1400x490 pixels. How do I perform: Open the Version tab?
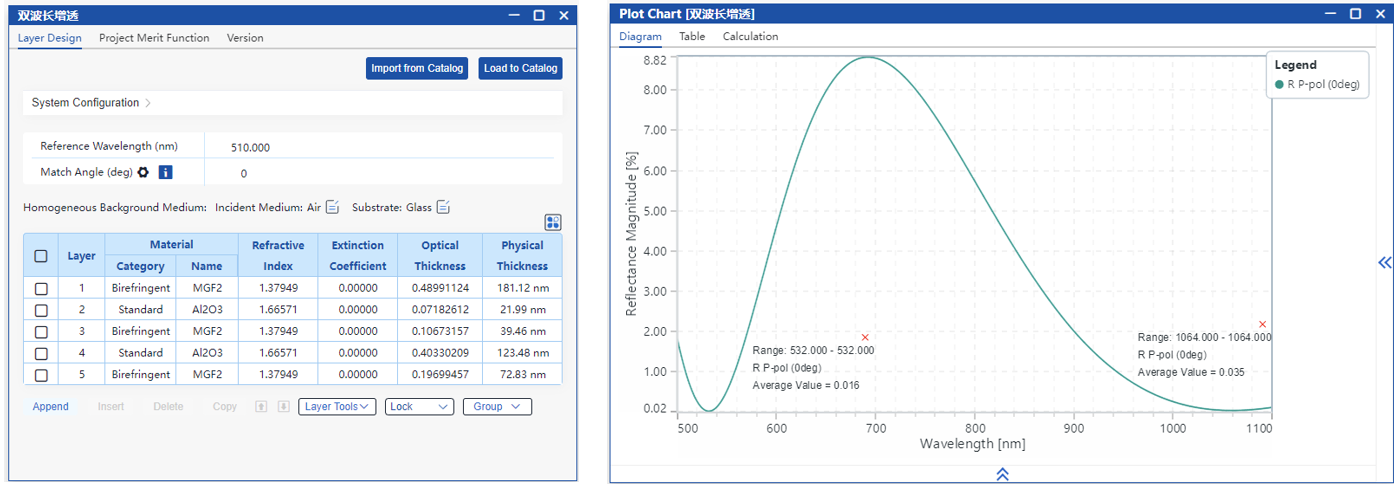[245, 38]
